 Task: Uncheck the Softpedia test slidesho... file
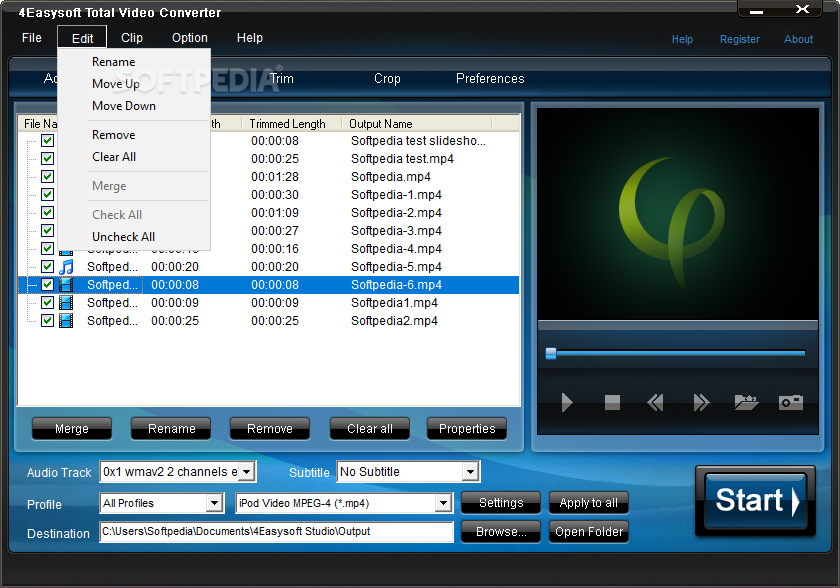tap(48, 141)
